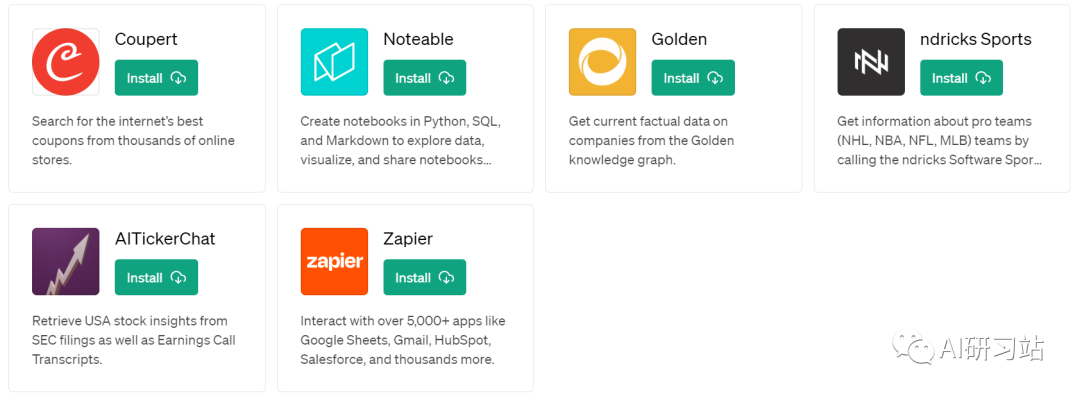Install the Golden plugin
Screen dimensions: 1080x396
click(693, 78)
